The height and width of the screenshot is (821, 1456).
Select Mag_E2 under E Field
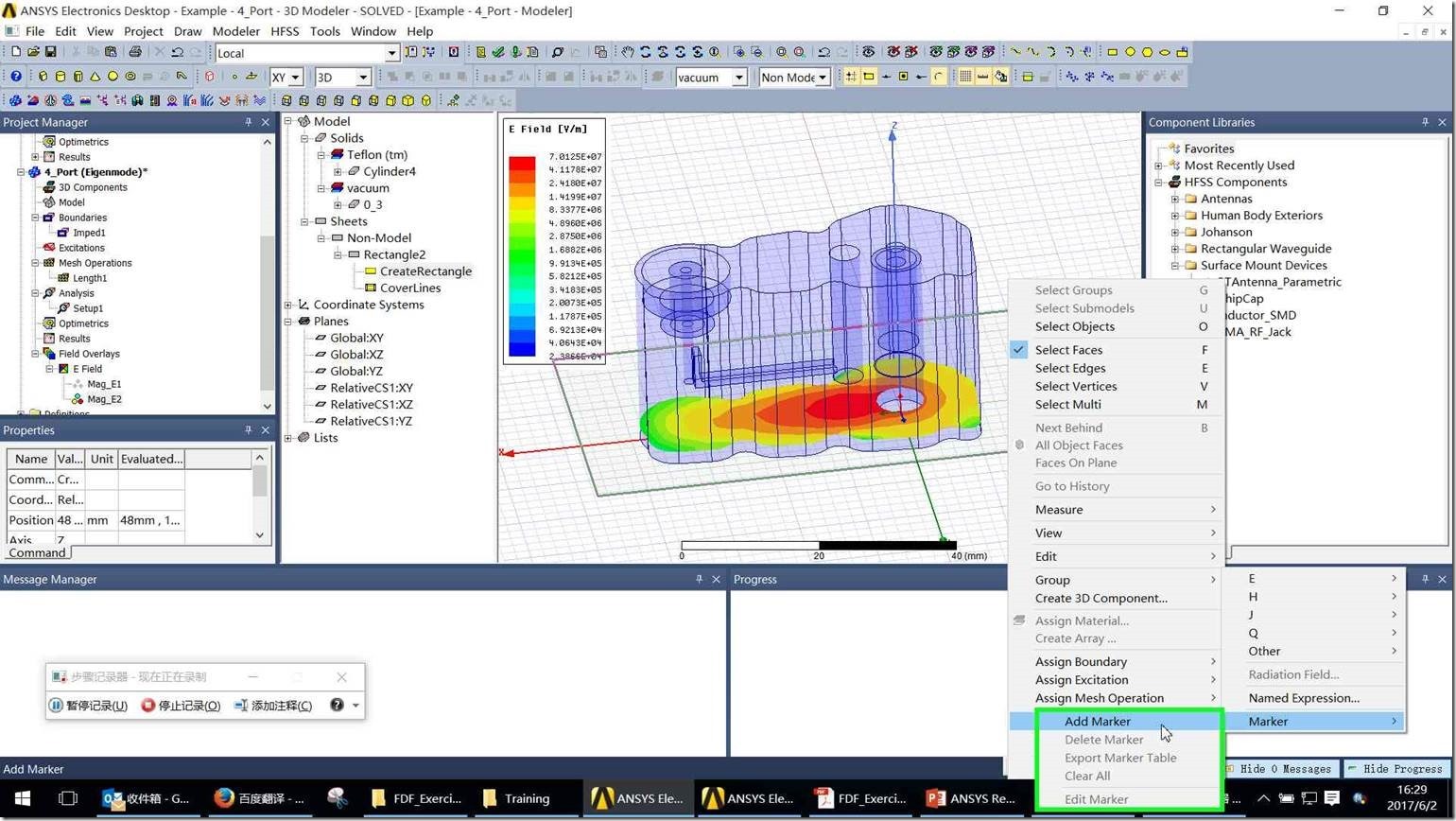(104, 399)
